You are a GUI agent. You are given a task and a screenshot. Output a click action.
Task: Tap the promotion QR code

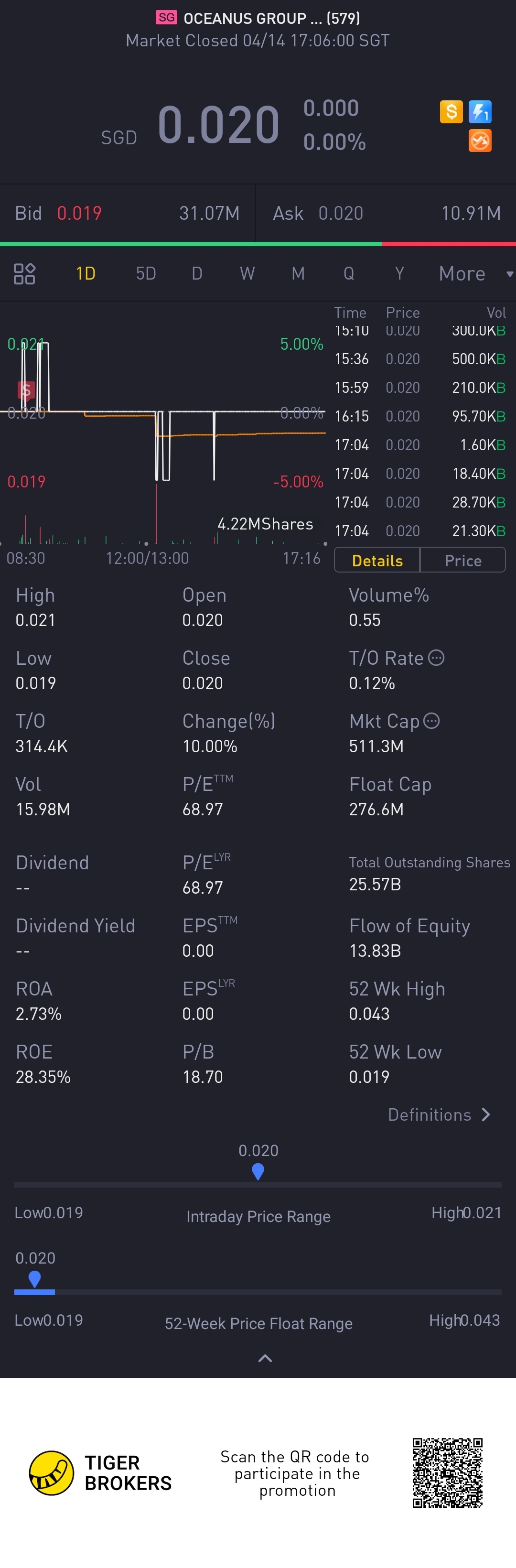(447, 1472)
